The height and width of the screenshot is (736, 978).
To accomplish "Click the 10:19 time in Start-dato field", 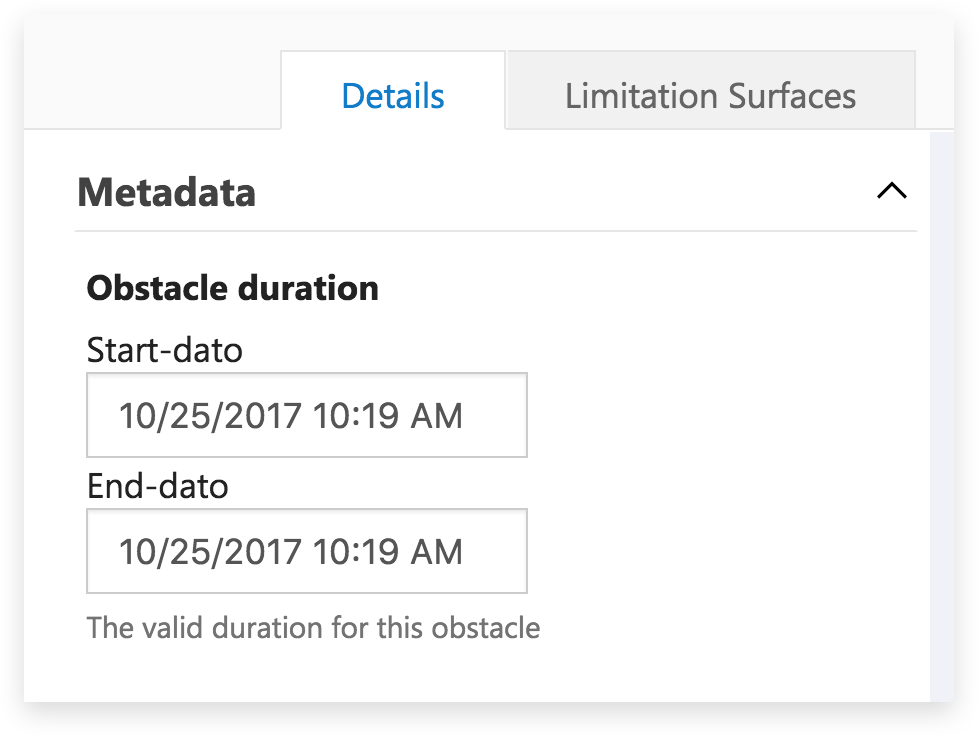I will [356, 416].
